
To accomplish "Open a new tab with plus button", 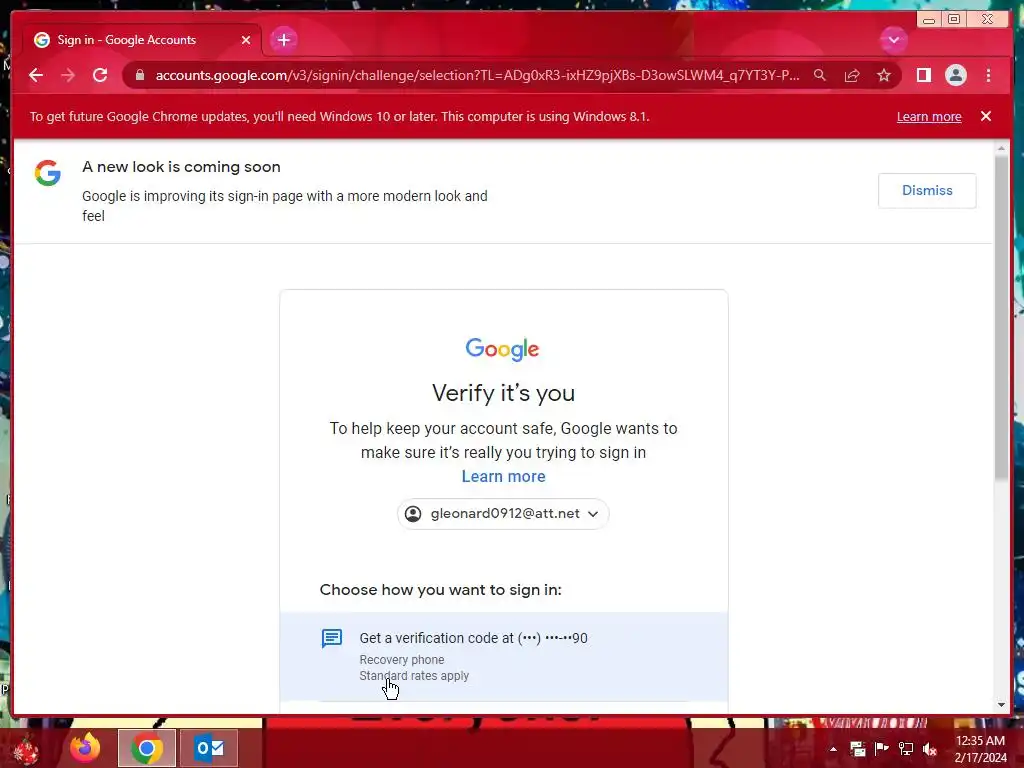I will (283, 40).
